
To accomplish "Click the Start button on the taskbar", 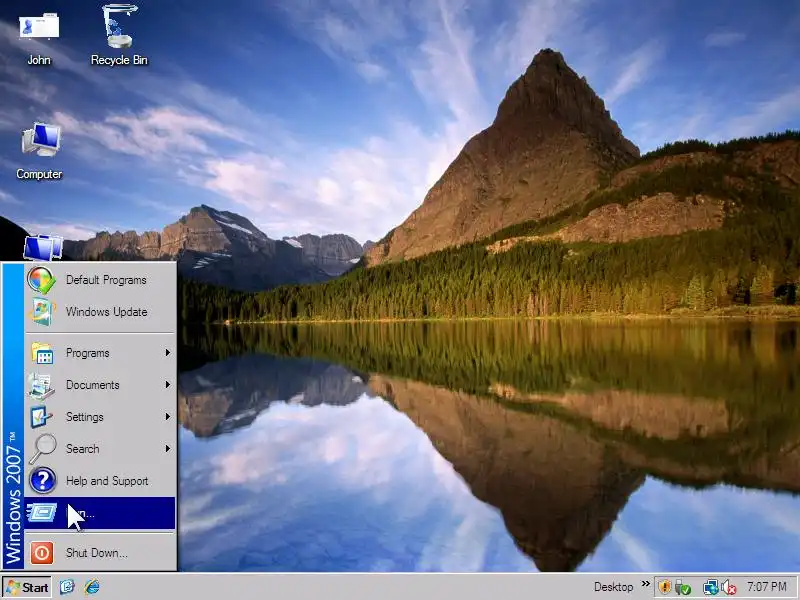I will click(27, 587).
